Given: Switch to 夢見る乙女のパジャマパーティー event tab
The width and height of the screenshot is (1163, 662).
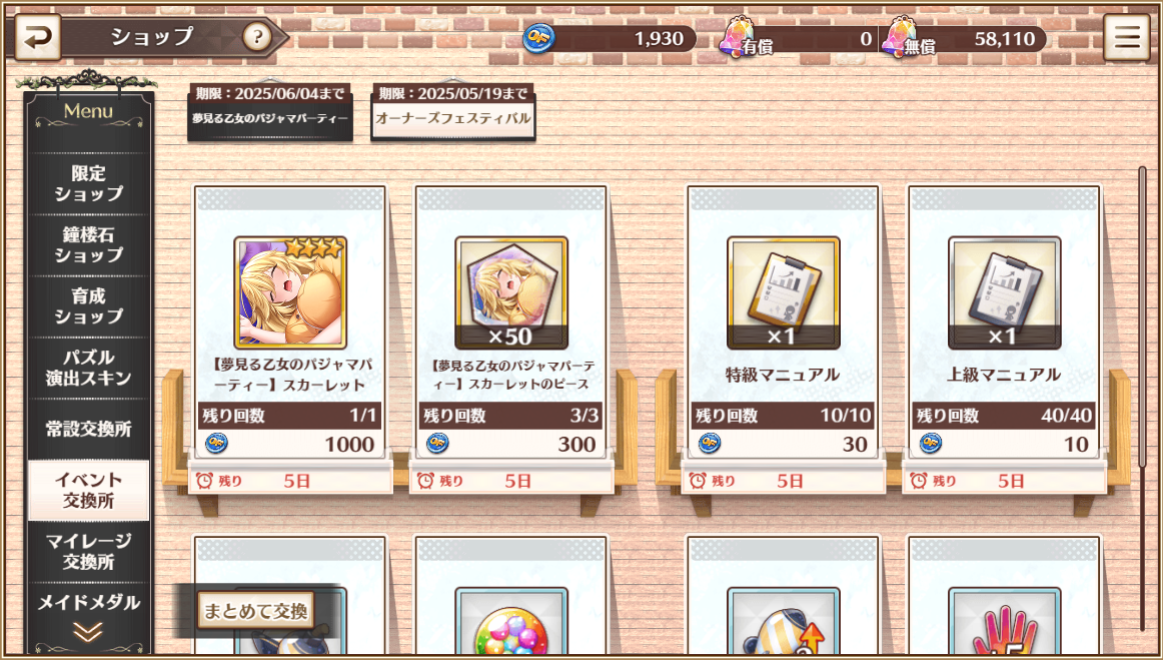Looking at the screenshot, I should pyautogui.click(x=270, y=112).
